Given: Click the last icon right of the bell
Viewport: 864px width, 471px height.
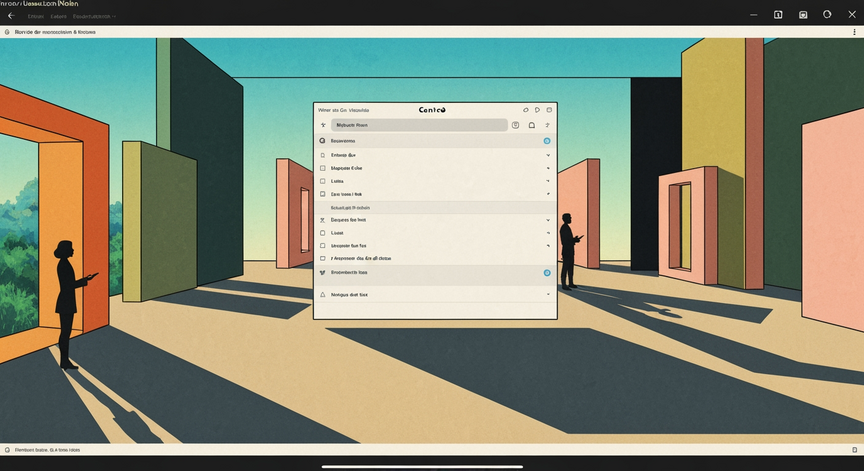Looking at the screenshot, I should click(x=548, y=125).
